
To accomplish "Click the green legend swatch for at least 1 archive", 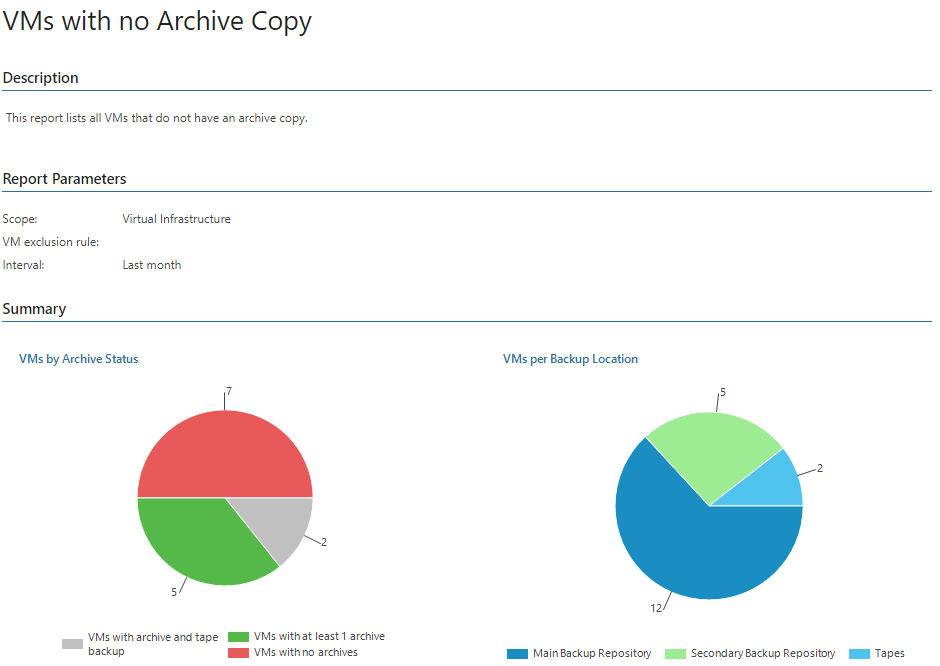I will point(238,637).
